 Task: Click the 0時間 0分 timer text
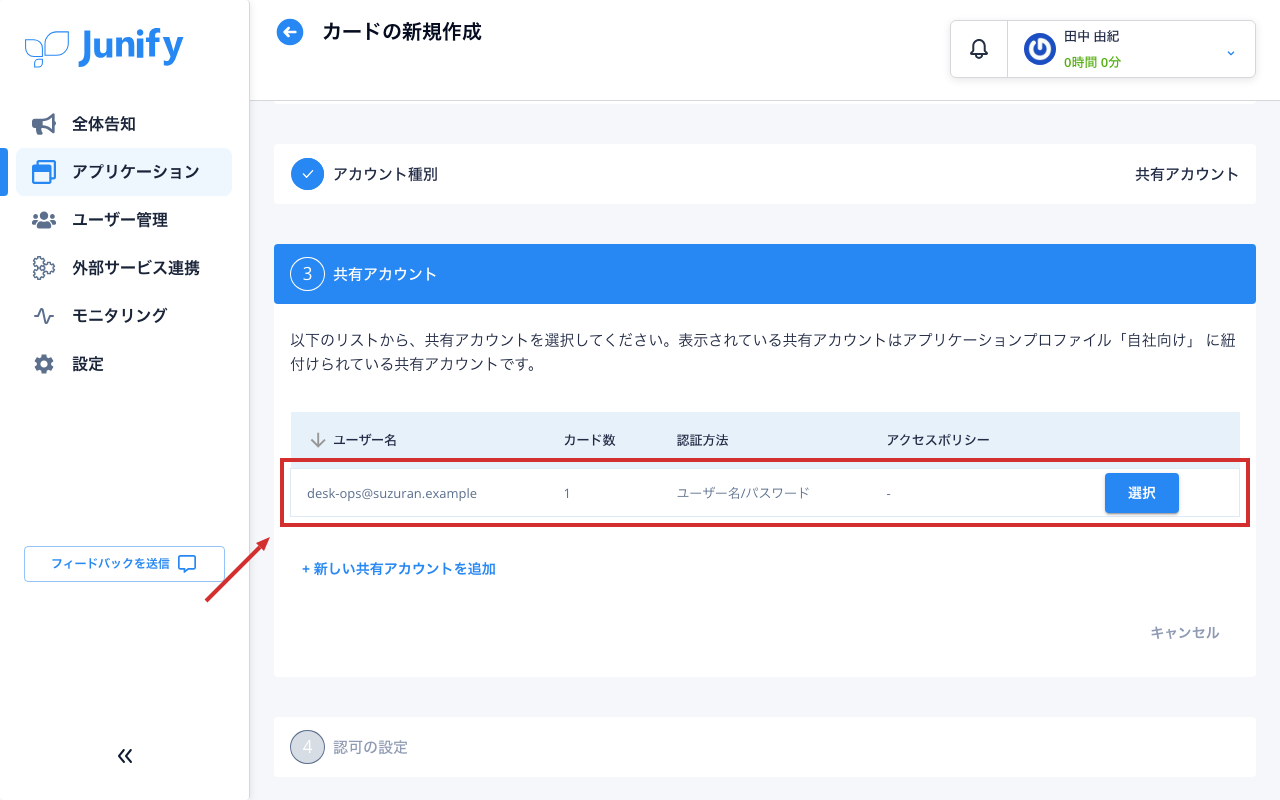click(x=1092, y=62)
